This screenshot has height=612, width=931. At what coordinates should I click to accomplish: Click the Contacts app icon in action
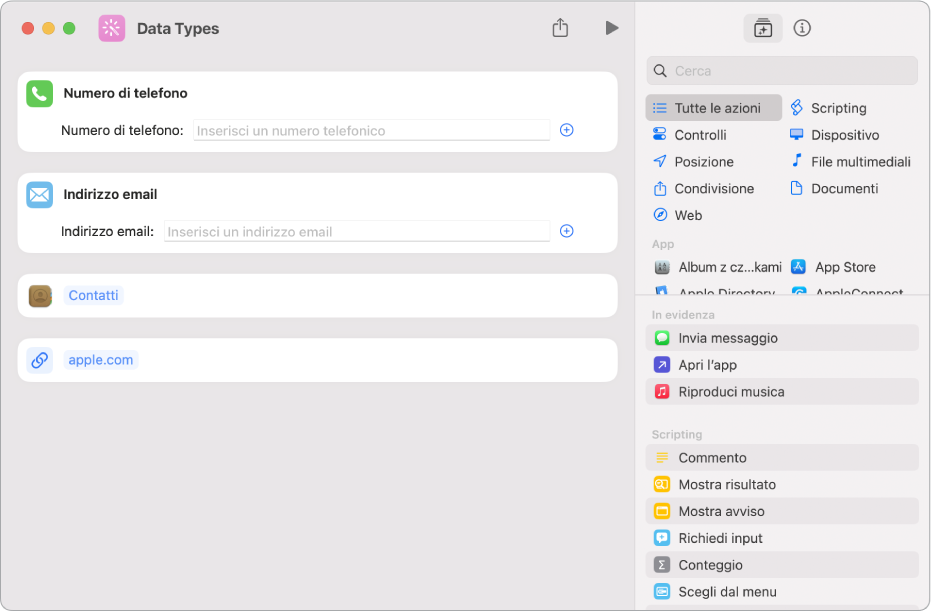[40, 296]
